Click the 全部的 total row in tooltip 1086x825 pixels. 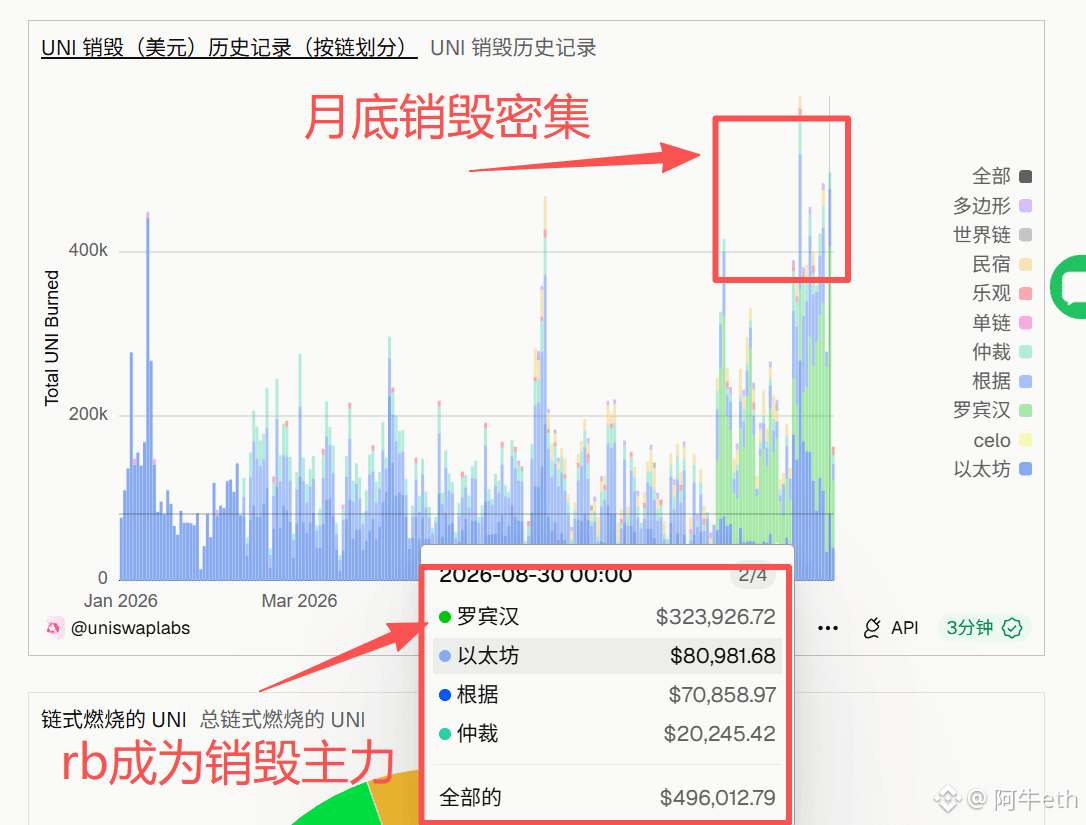click(x=607, y=797)
